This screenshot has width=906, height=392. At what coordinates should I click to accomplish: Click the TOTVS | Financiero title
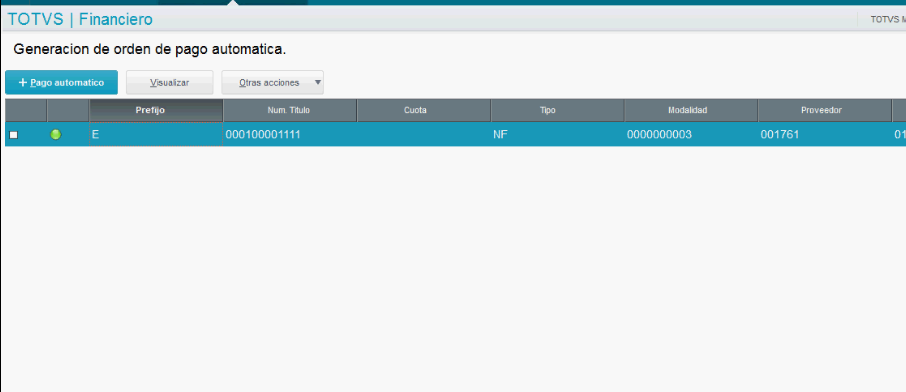pos(80,20)
